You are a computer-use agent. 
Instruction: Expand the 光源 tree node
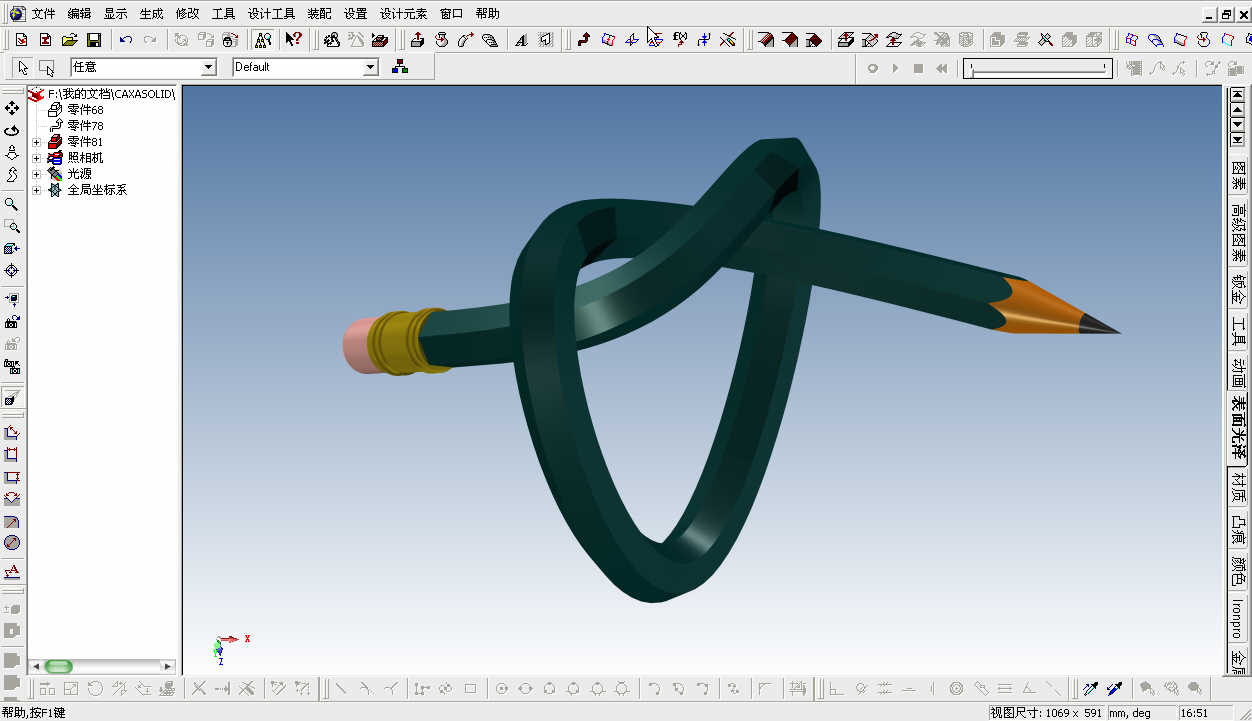click(37, 174)
